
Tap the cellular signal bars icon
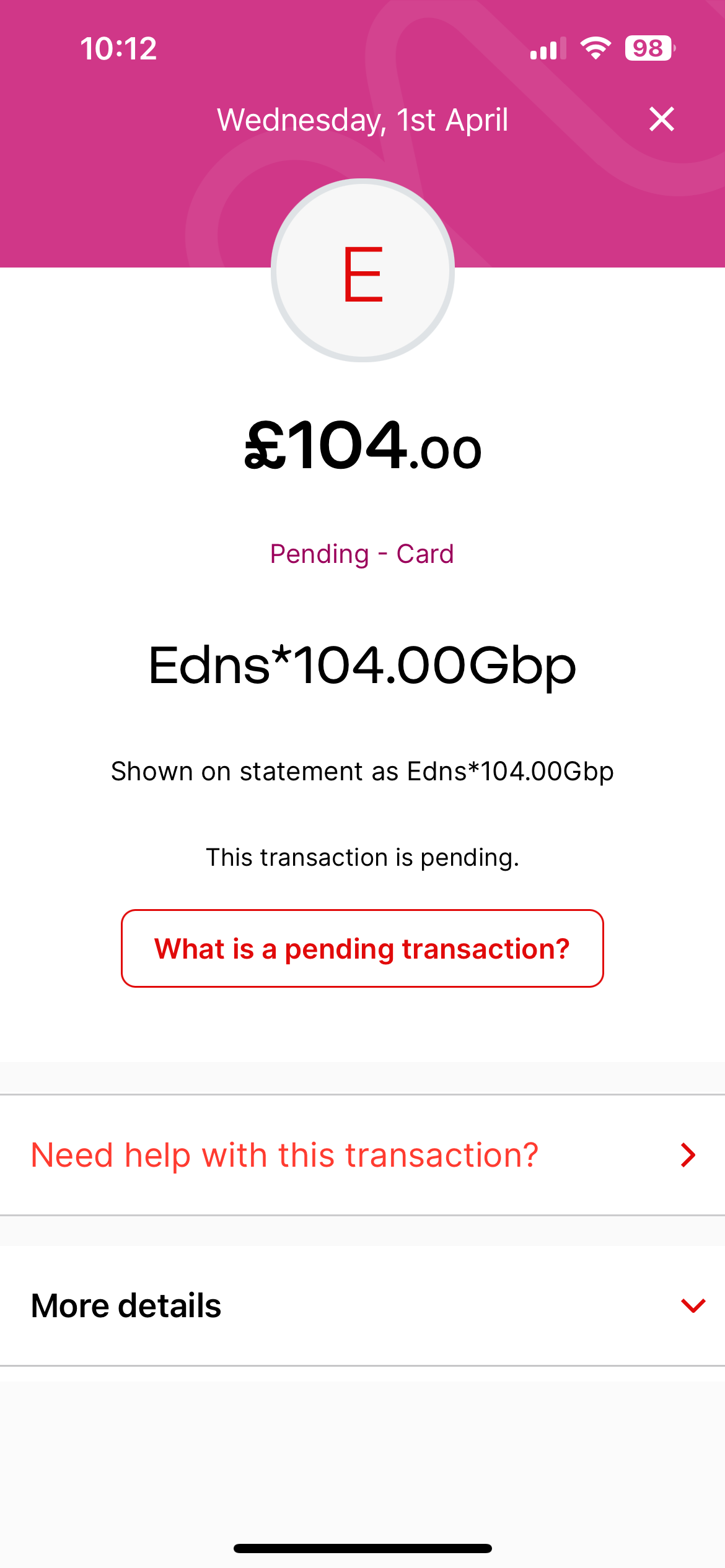[x=548, y=49]
